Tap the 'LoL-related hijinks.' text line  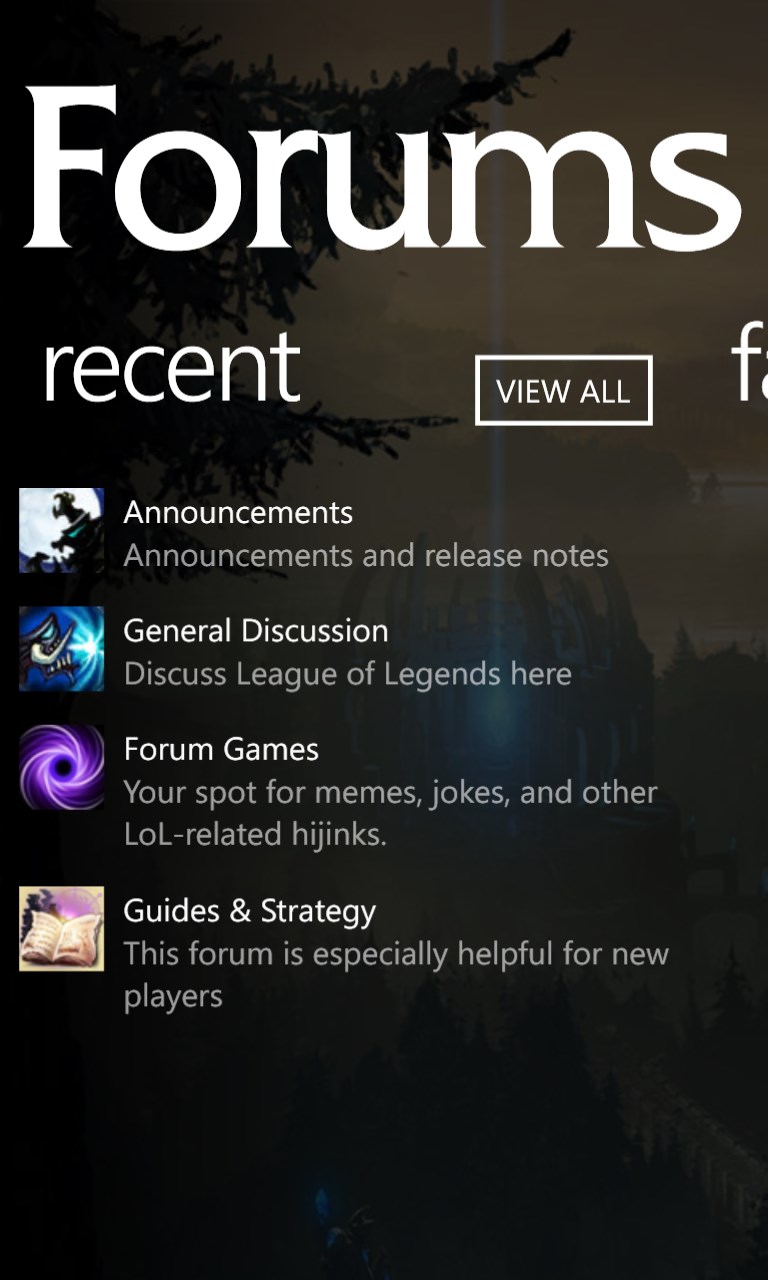click(255, 834)
